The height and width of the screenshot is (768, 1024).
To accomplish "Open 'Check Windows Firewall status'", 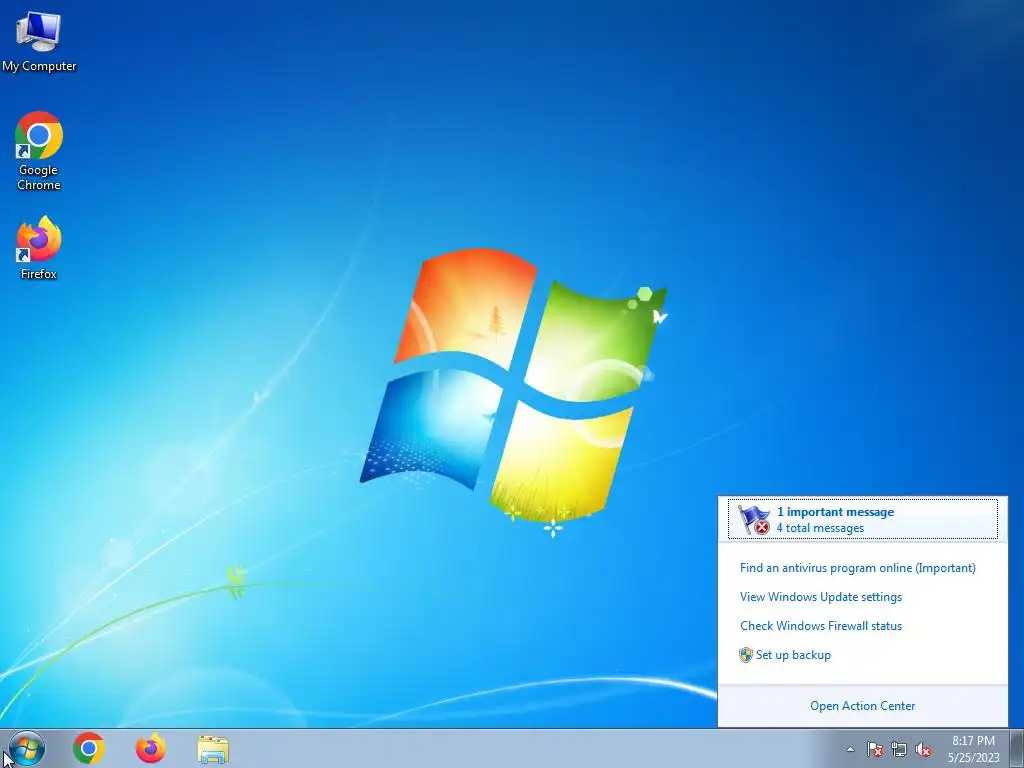I will pyautogui.click(x=821, y=626).
